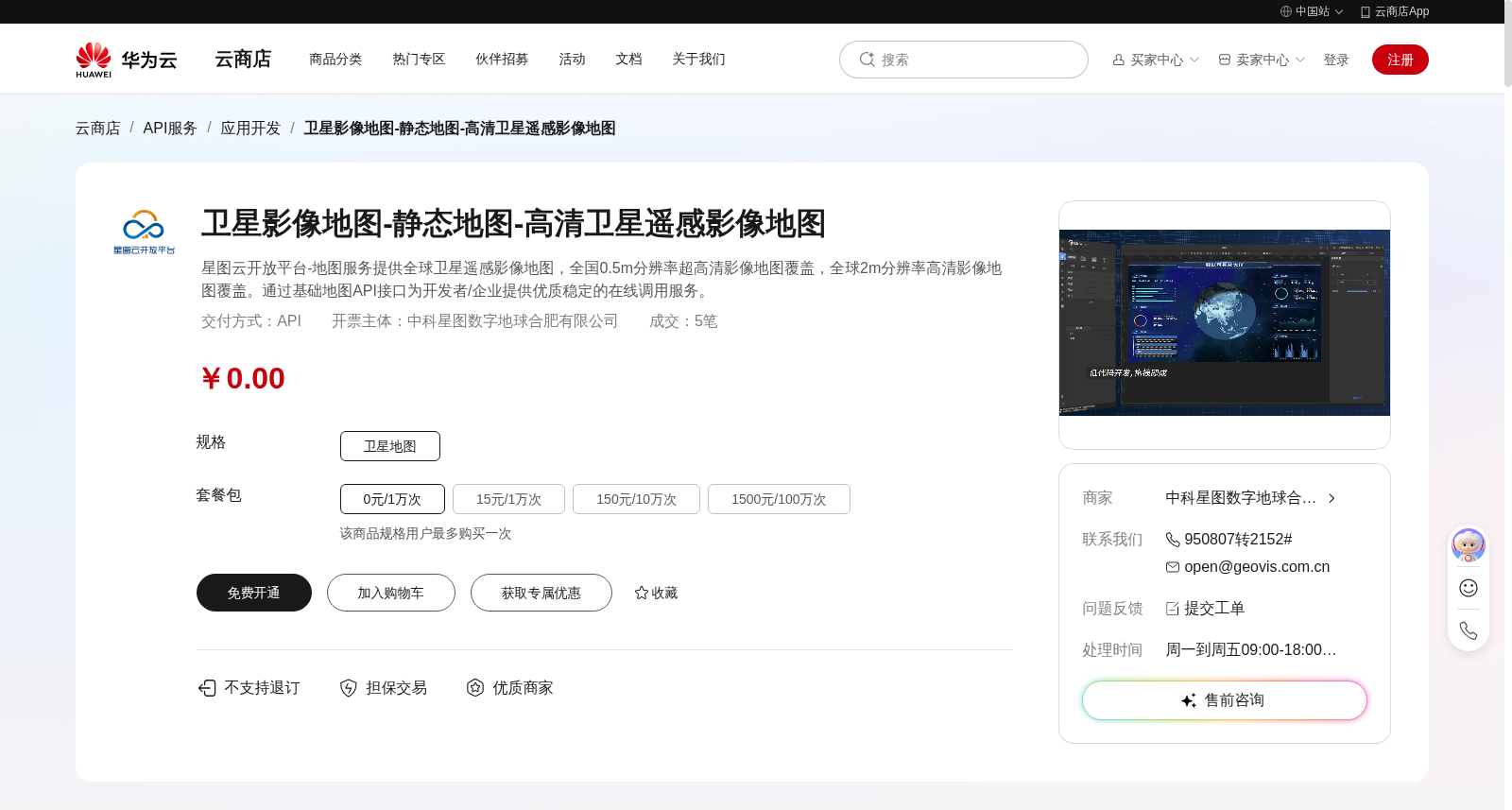1512x810 pixels.
Task: Click the 优质商家 badge icon
Action: (475, 688)
